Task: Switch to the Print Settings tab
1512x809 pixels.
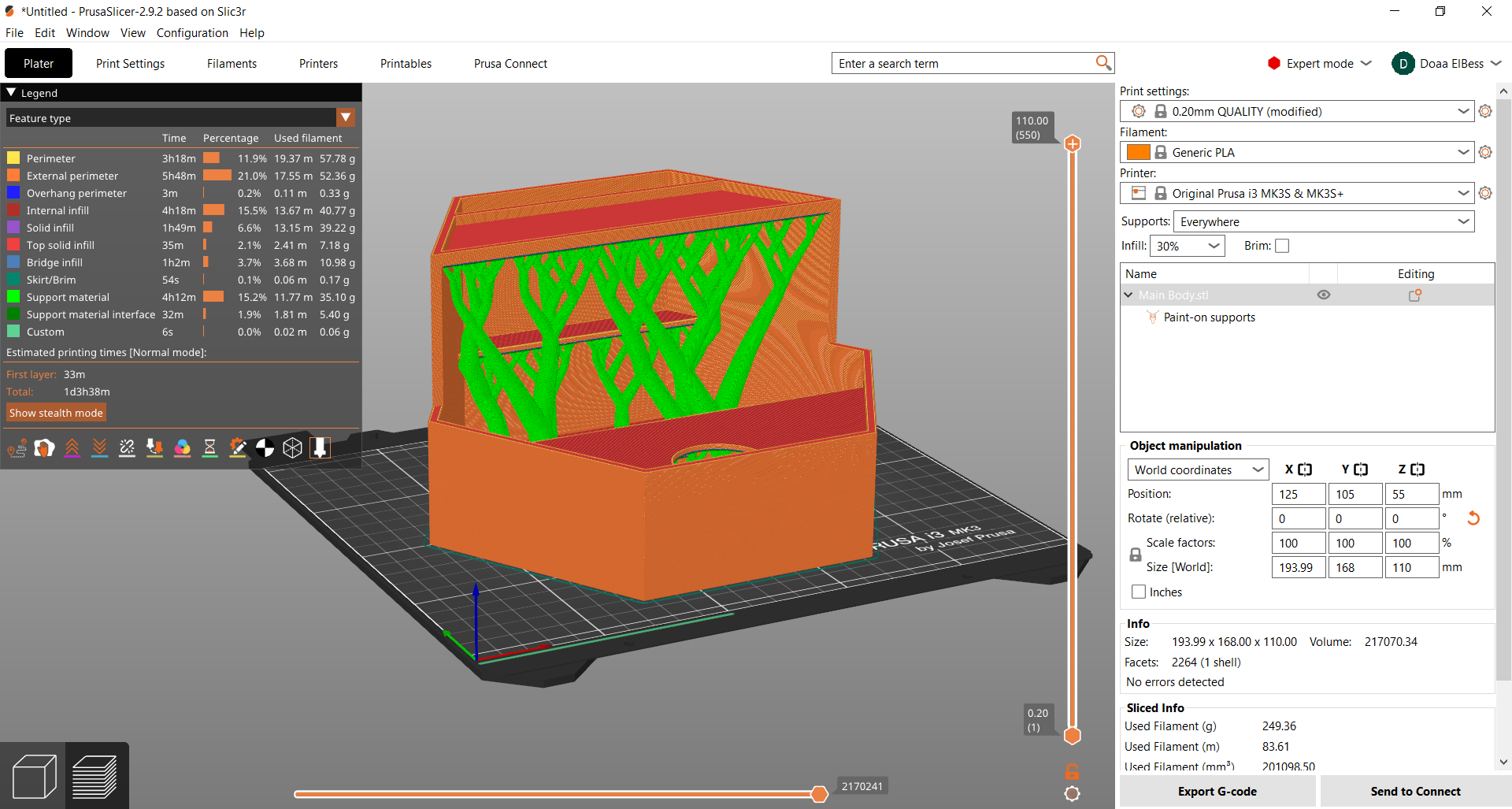Action: click(130, 63)
